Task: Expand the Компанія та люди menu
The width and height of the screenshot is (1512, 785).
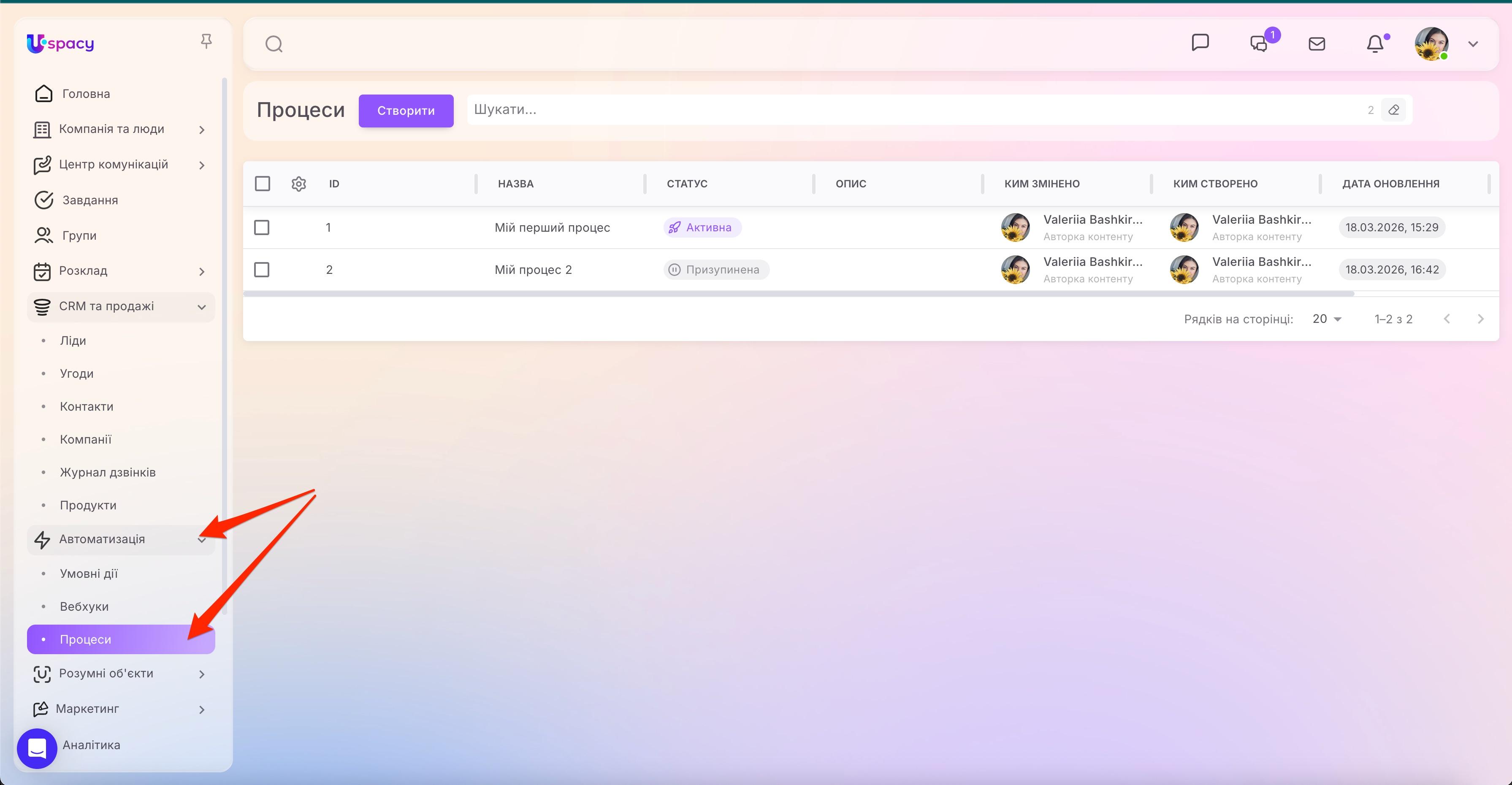Action: click(x=201, y=130)
